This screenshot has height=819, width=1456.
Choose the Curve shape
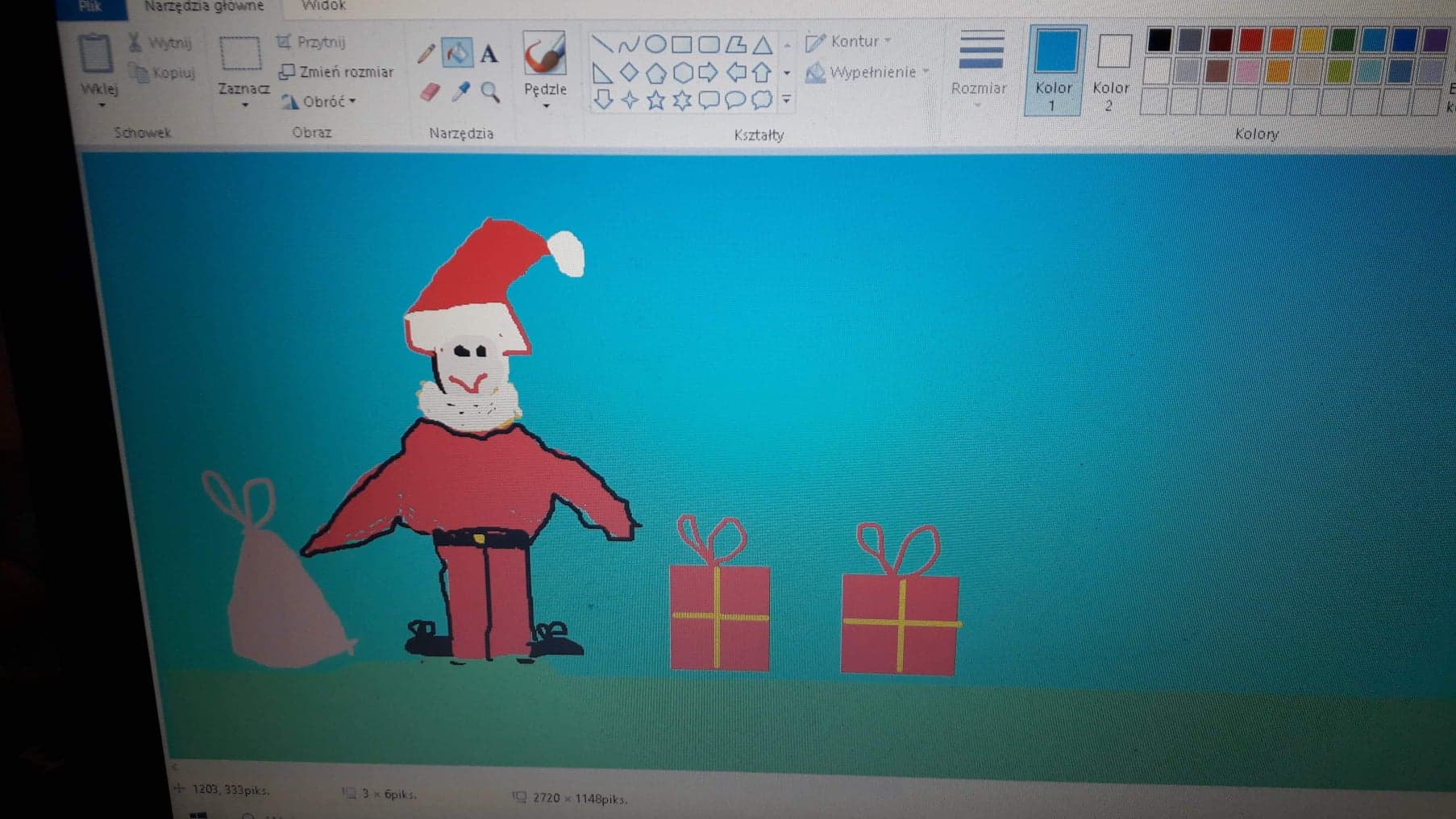[629, 44]
